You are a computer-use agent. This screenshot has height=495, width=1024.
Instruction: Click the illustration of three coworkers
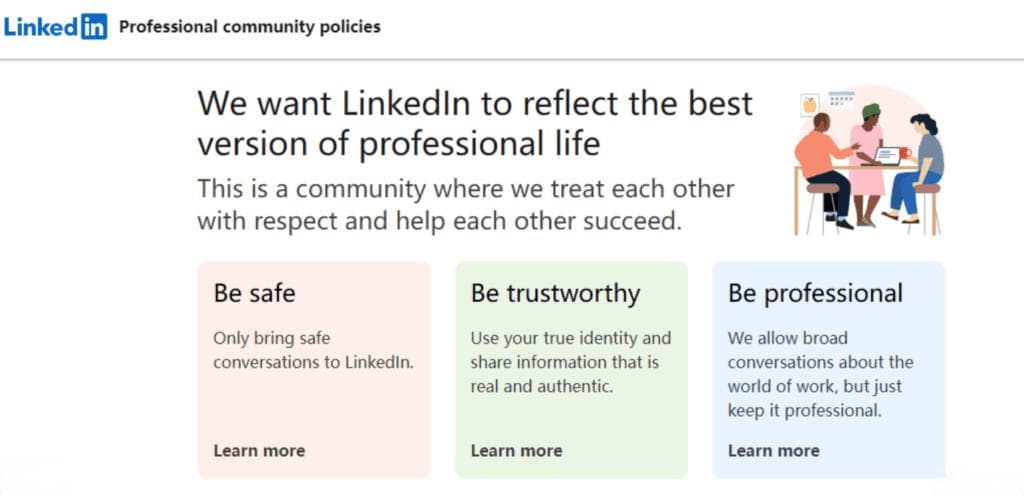[869, 160]
